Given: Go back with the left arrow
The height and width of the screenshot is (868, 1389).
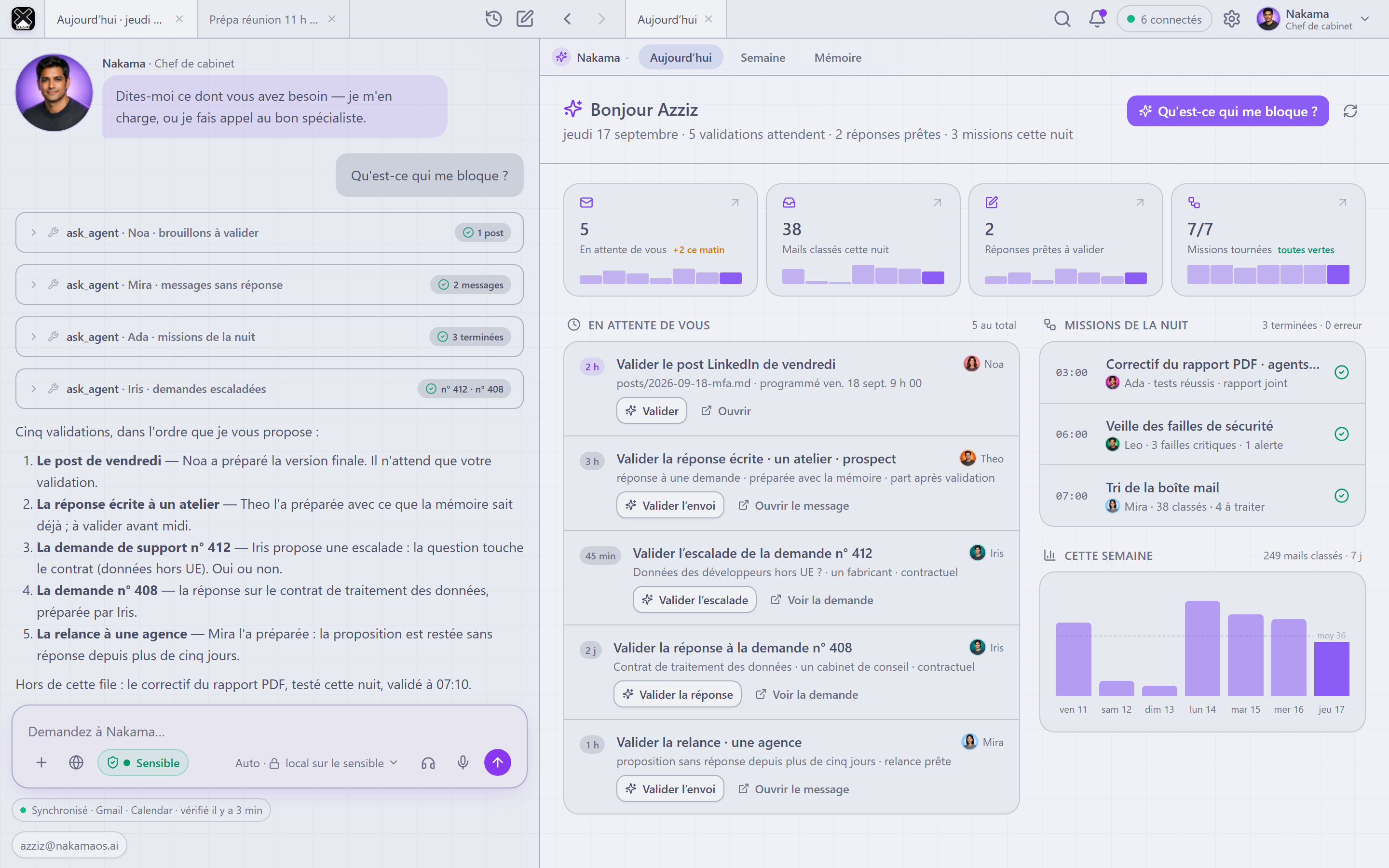Looking at the screenshot, I should point(567,19).
